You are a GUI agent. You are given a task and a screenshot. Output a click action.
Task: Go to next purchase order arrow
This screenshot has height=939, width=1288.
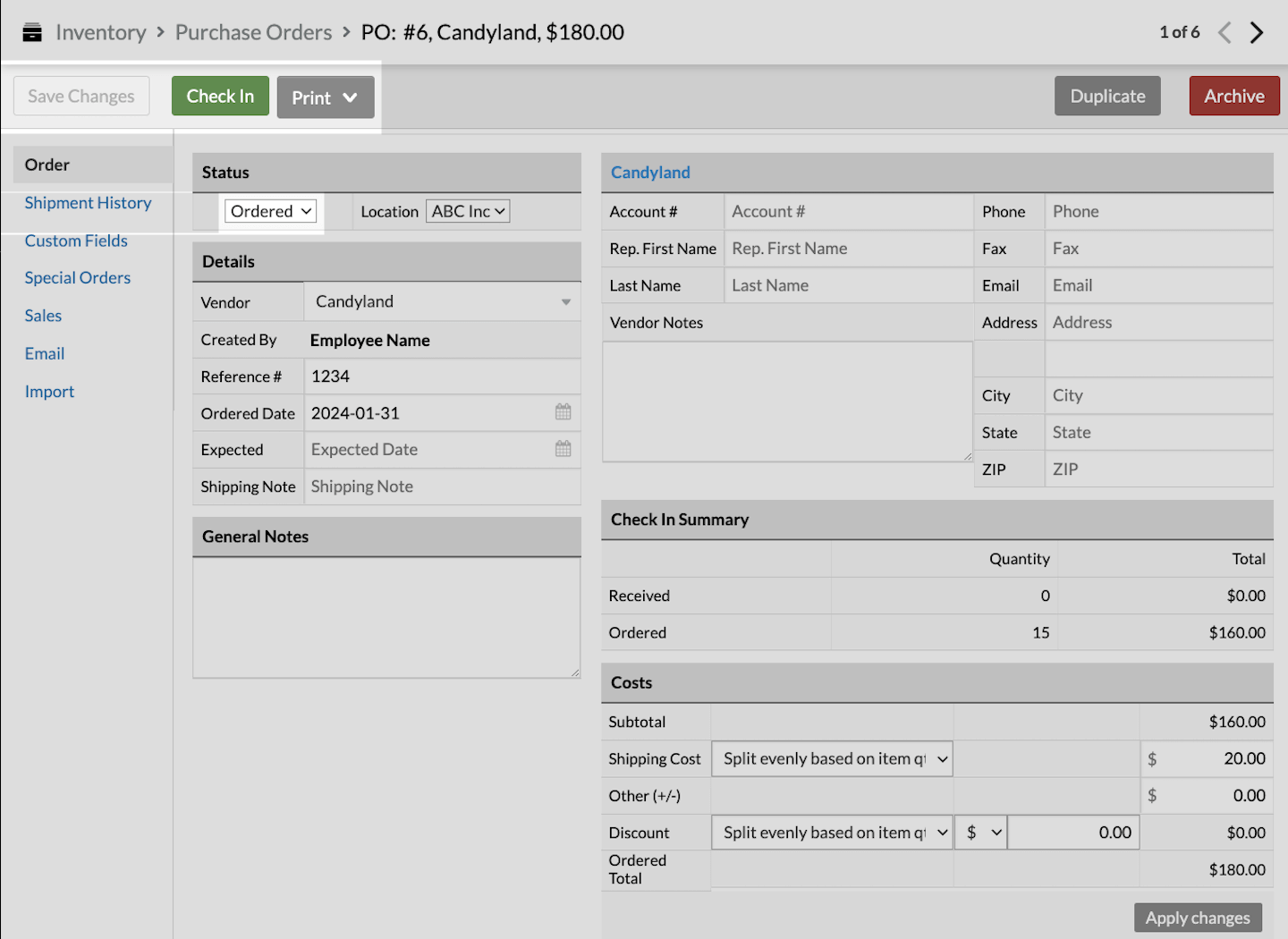1257,33
